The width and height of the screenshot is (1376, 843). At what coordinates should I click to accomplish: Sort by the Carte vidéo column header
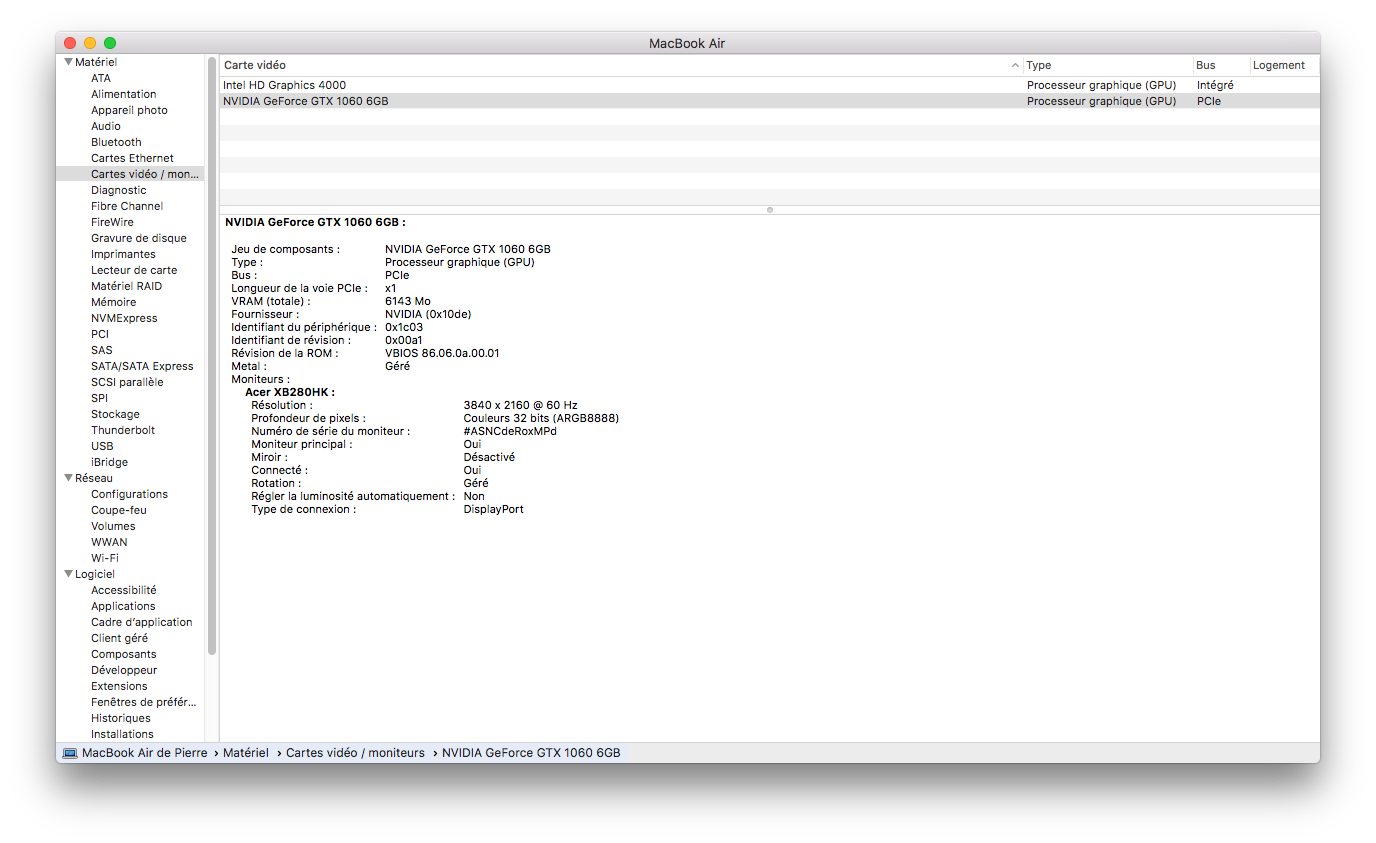[x=621, y=65]
